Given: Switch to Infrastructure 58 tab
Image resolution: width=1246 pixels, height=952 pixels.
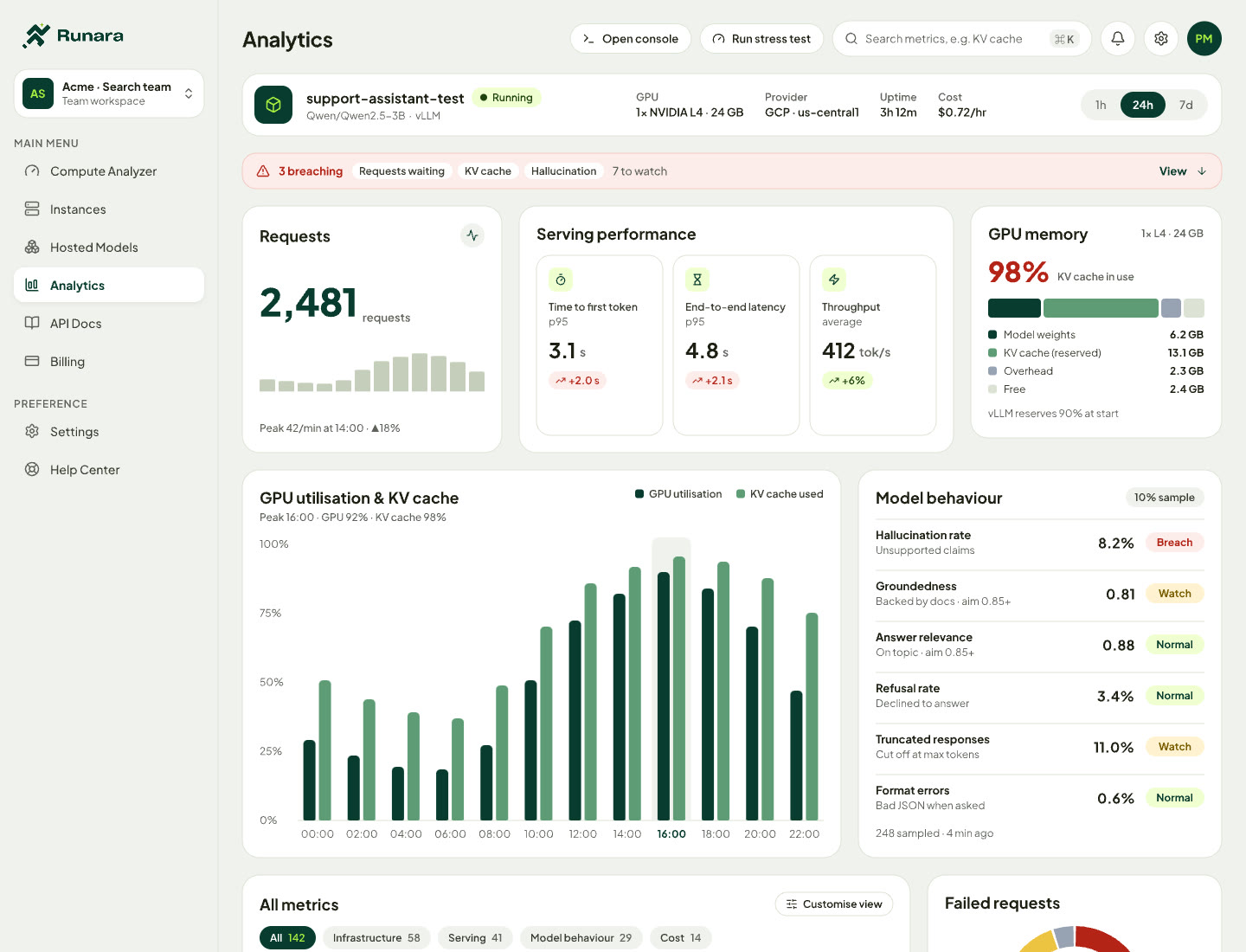Looking at the screenshot, I should (376, 938).
